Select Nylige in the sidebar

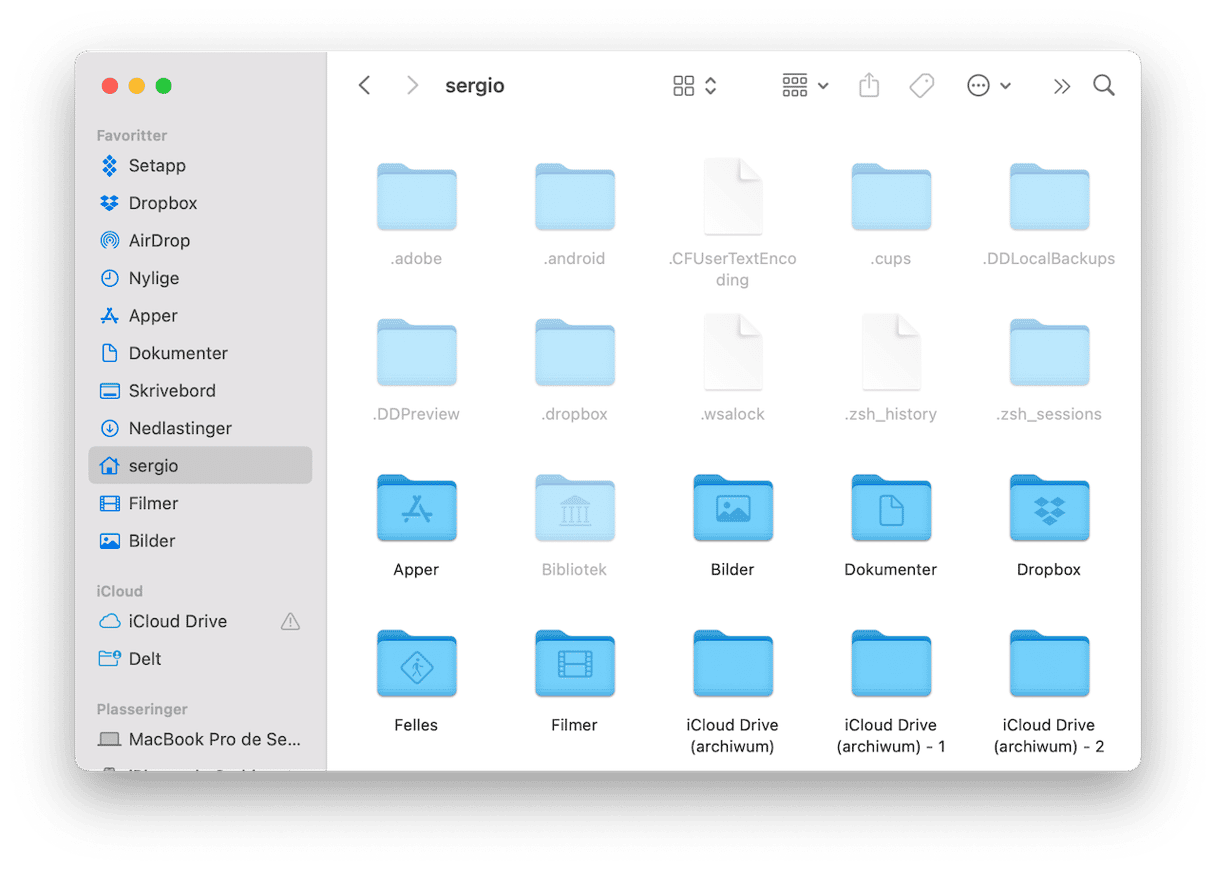[200, 278]
